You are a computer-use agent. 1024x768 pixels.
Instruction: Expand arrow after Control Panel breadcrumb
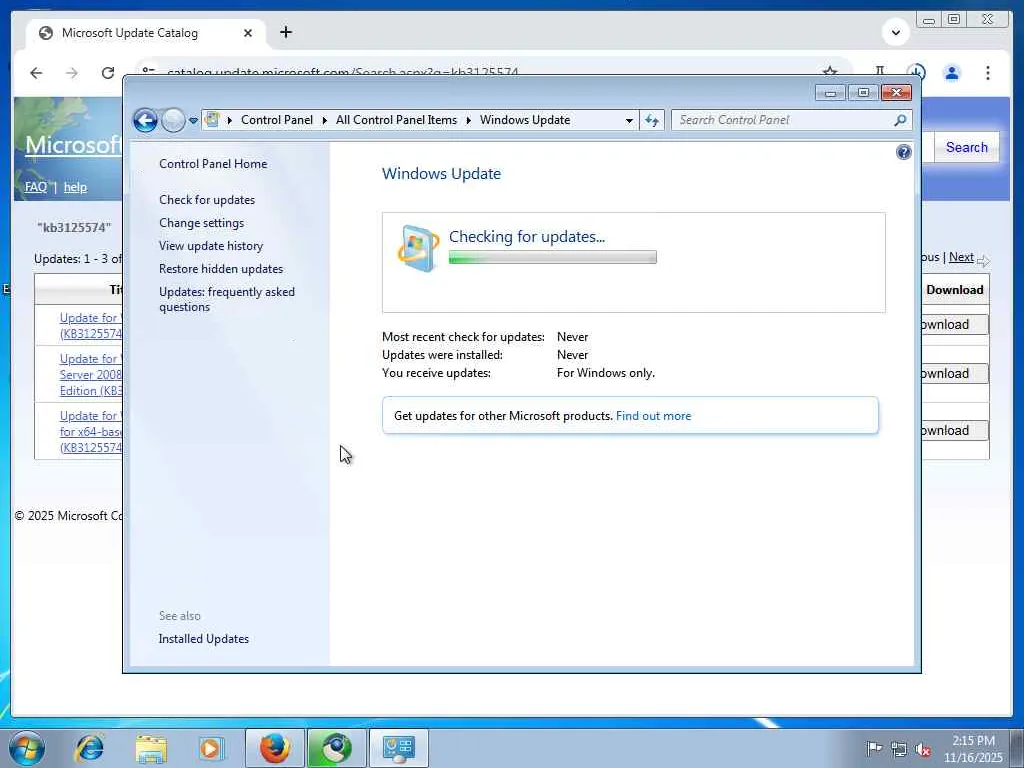pos(325,121)
